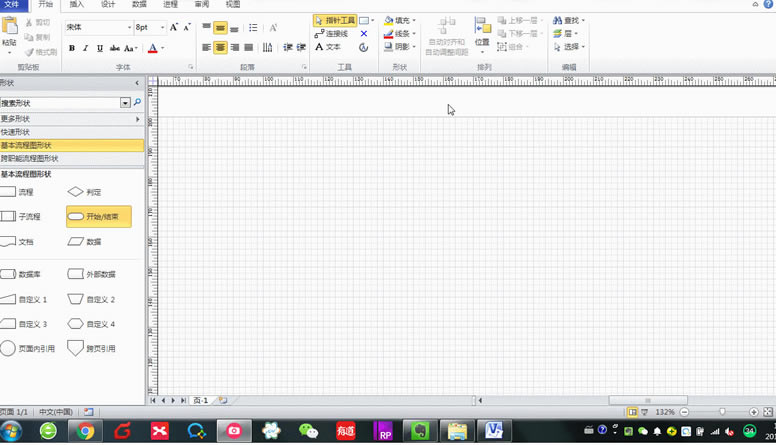Click the bullet list icon
776x445 pixels.
[253, 28]
